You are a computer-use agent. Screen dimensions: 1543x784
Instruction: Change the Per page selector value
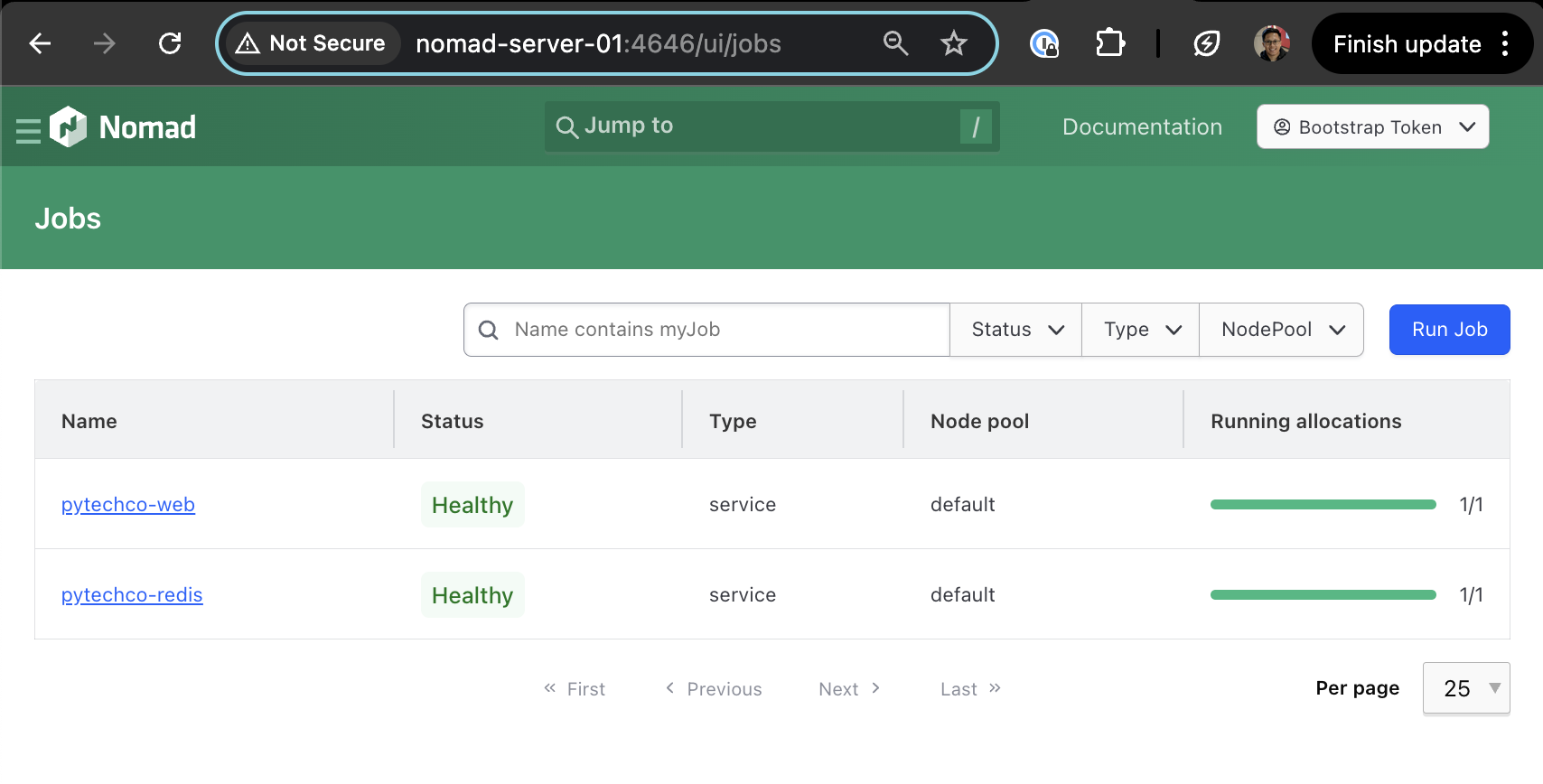1465,688
